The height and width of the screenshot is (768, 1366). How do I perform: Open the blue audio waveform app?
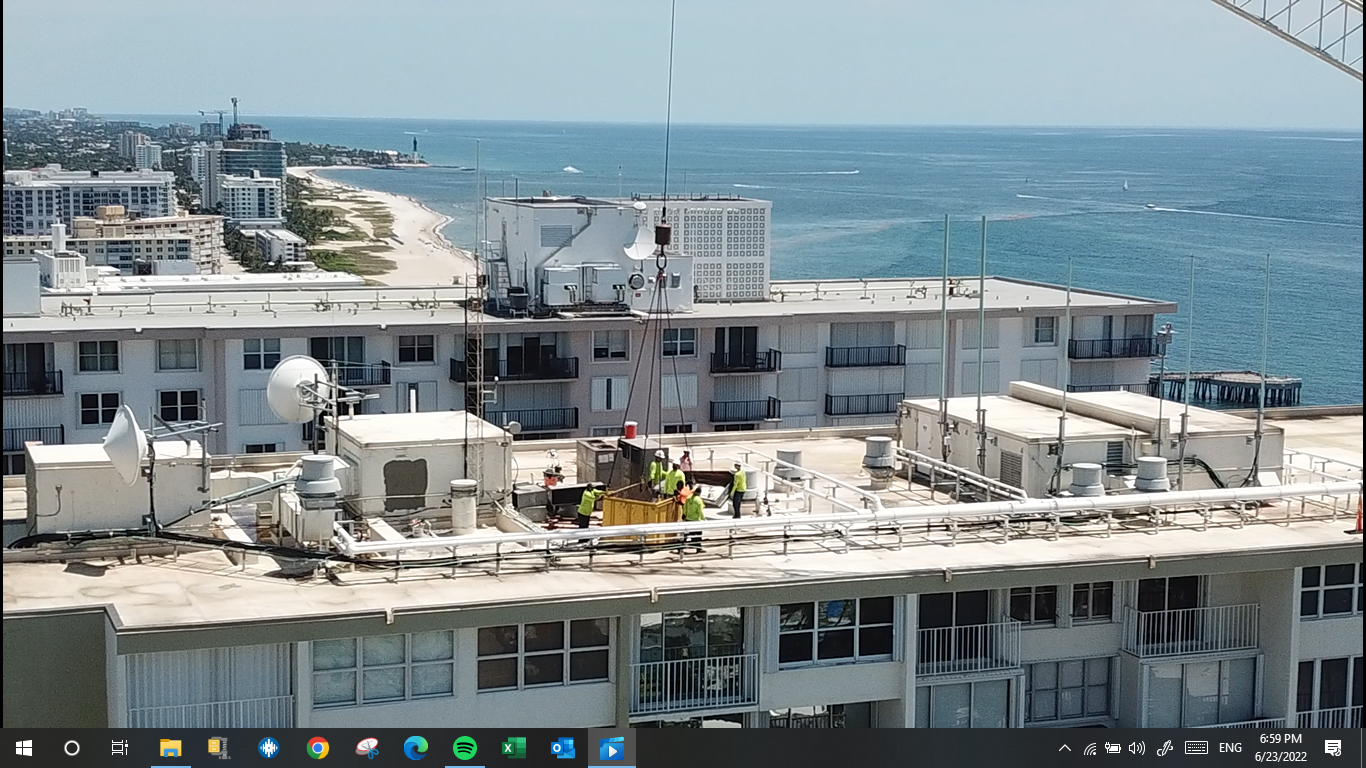pyautogui.click(x=268, y=748)
